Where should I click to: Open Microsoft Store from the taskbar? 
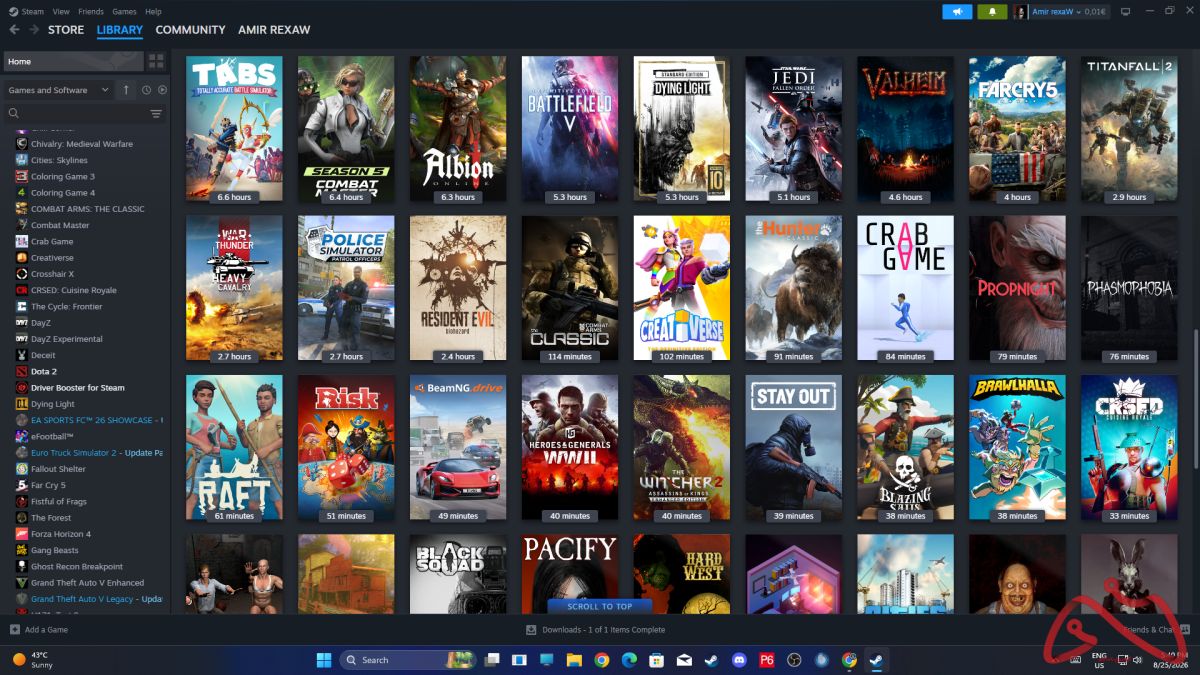pos(656,660)
